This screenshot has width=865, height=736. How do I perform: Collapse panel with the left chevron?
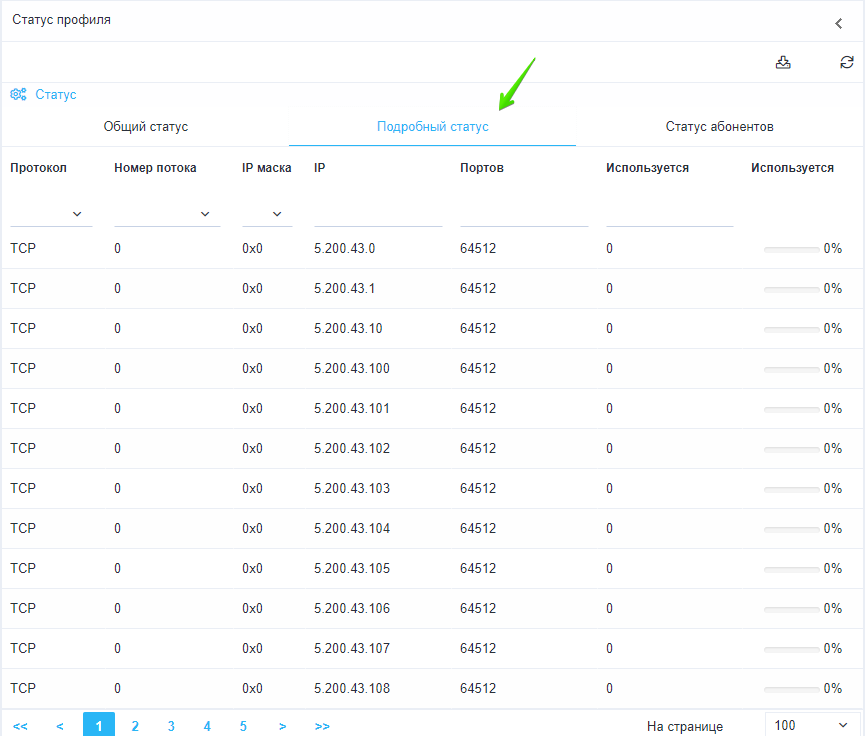(839, 23)
